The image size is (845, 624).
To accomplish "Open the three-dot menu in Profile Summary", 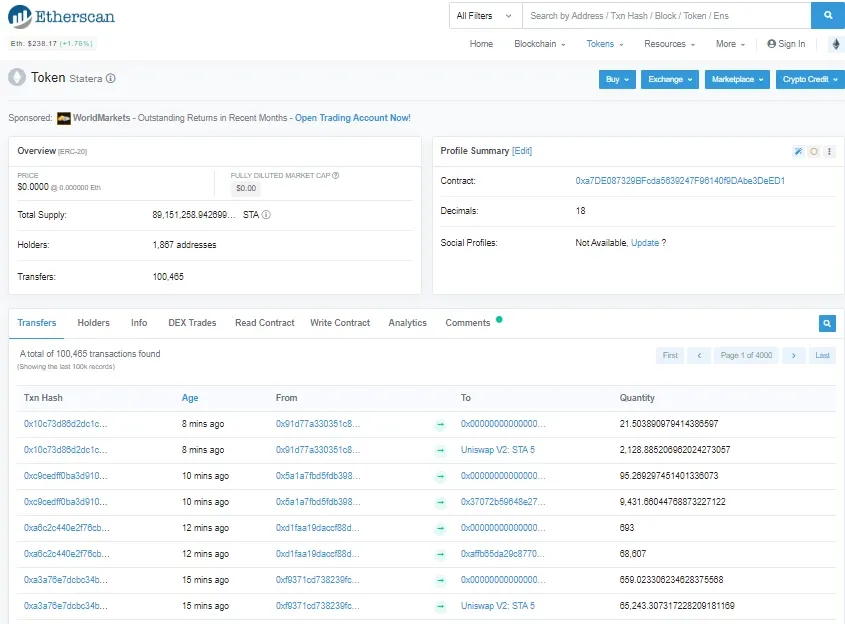I will point(829,151).
